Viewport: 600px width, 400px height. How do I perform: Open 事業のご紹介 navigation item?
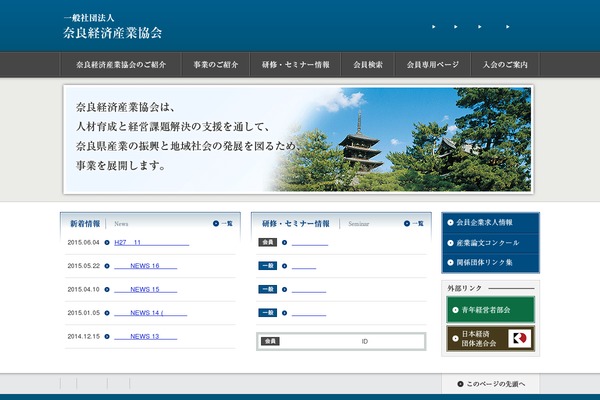tap(215, 65)
